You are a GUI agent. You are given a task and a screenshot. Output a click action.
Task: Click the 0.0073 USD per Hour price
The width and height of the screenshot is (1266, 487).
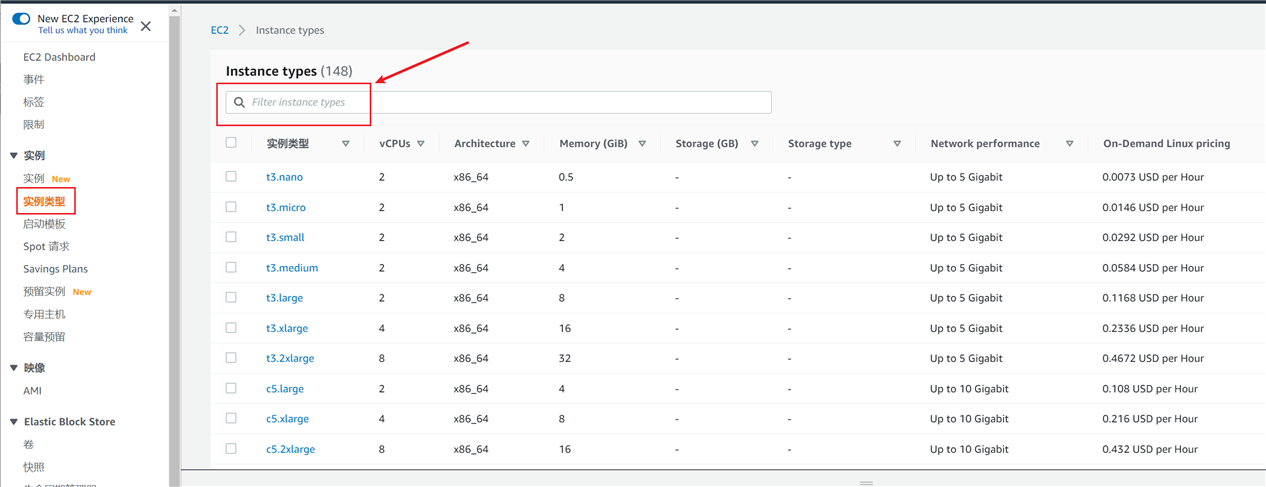pos(1153,177)
